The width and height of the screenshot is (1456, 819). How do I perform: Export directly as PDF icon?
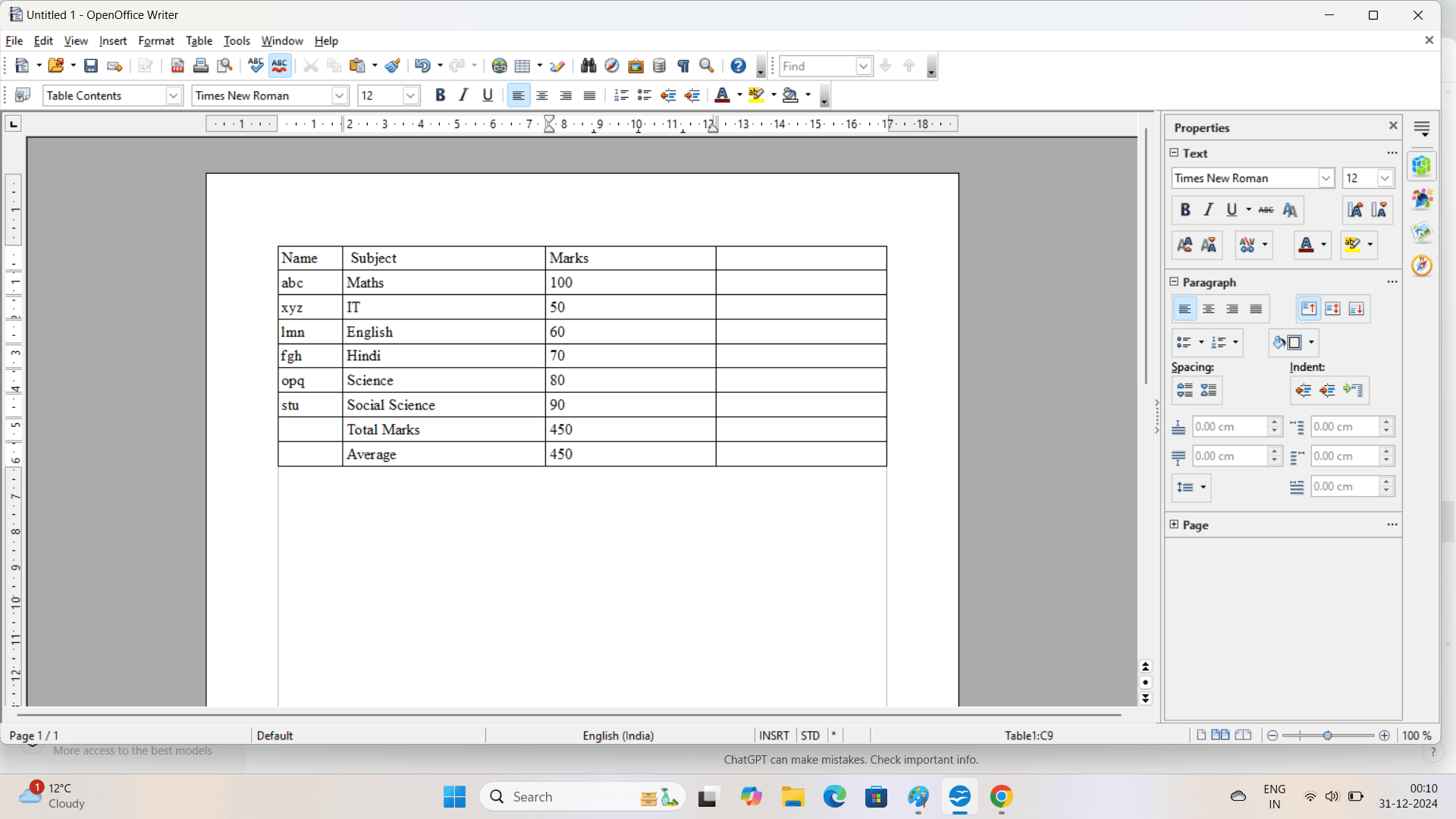point(177,66)
